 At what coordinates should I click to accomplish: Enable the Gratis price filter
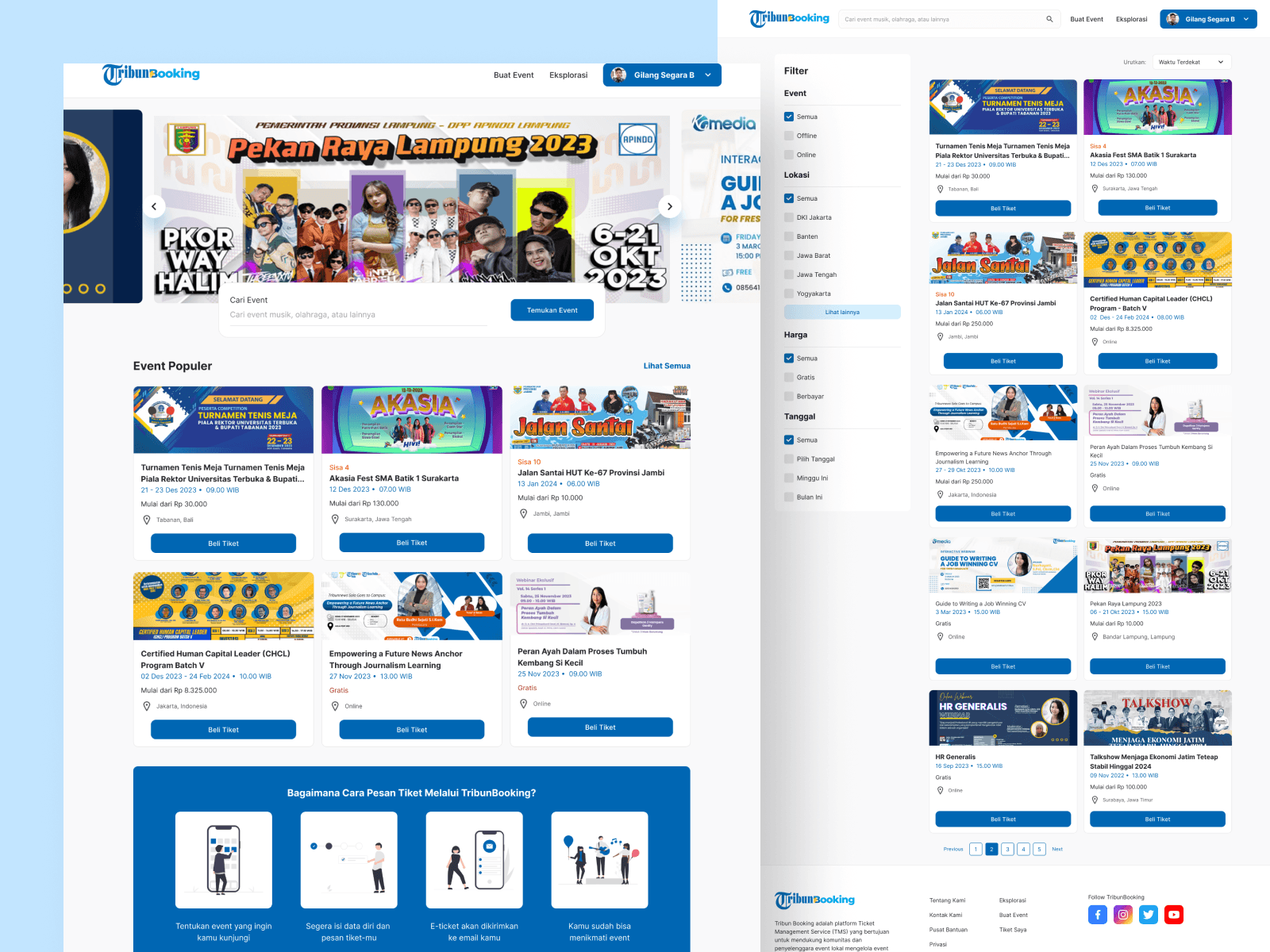[x=789, y=378]
